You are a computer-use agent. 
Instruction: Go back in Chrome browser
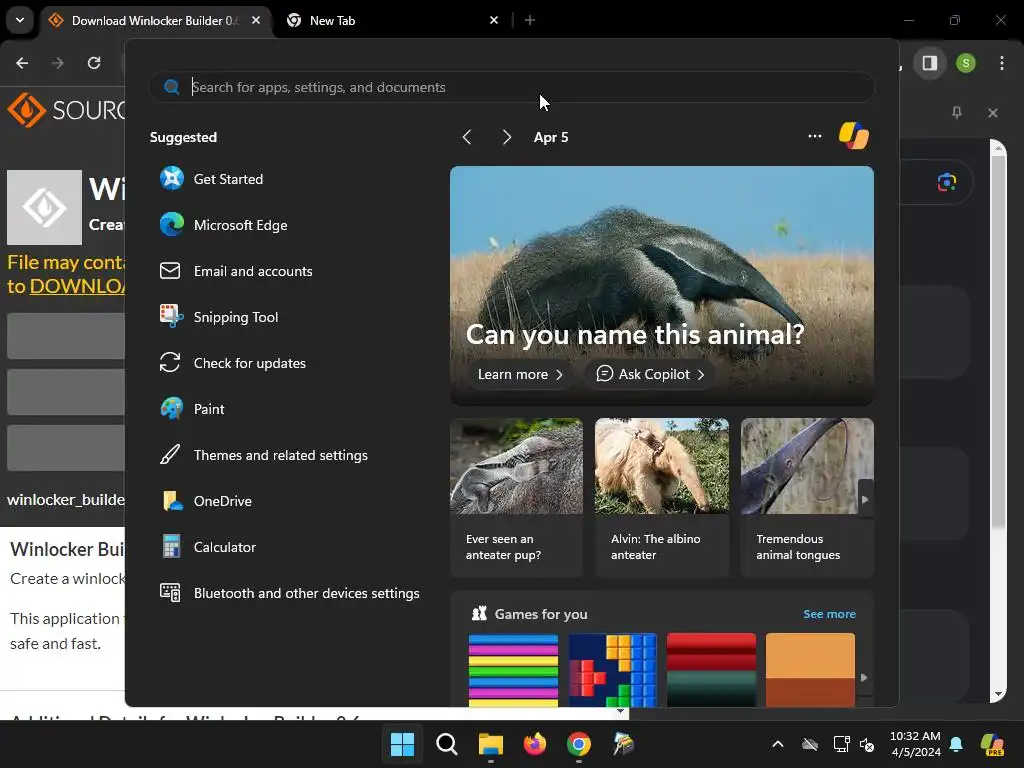22,63
